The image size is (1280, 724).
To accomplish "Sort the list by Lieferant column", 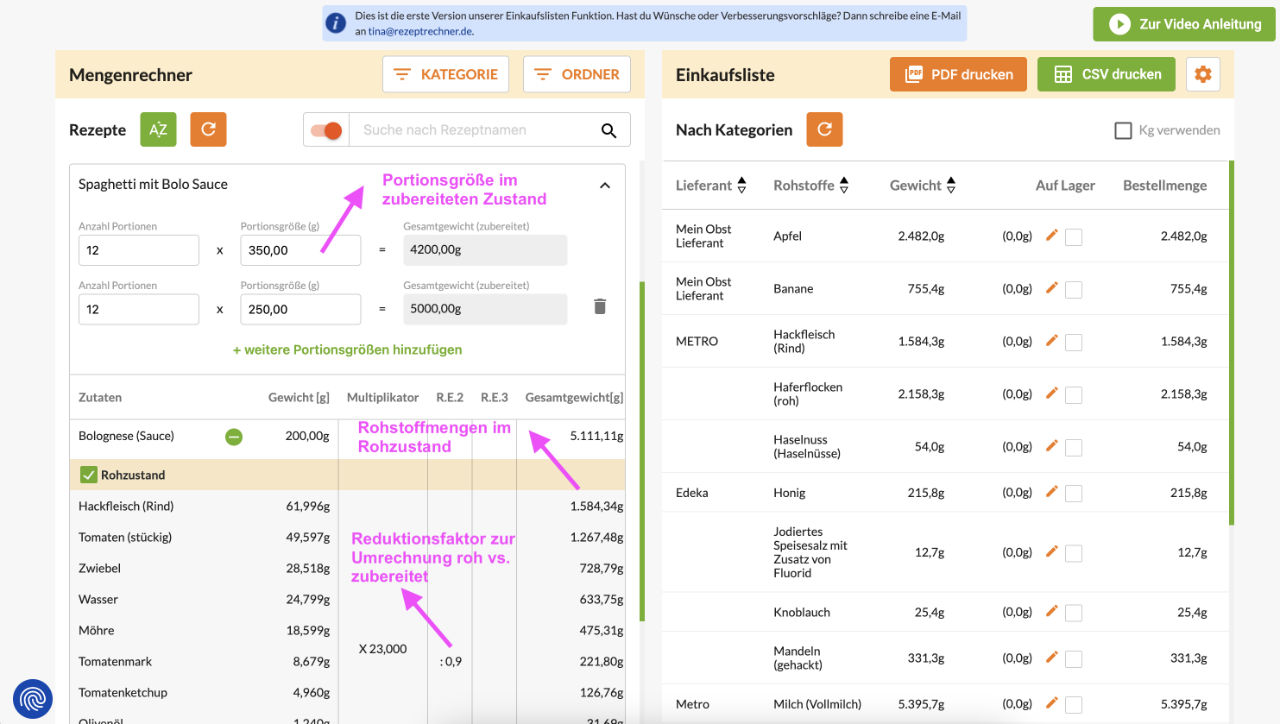I will click(741, 185).
